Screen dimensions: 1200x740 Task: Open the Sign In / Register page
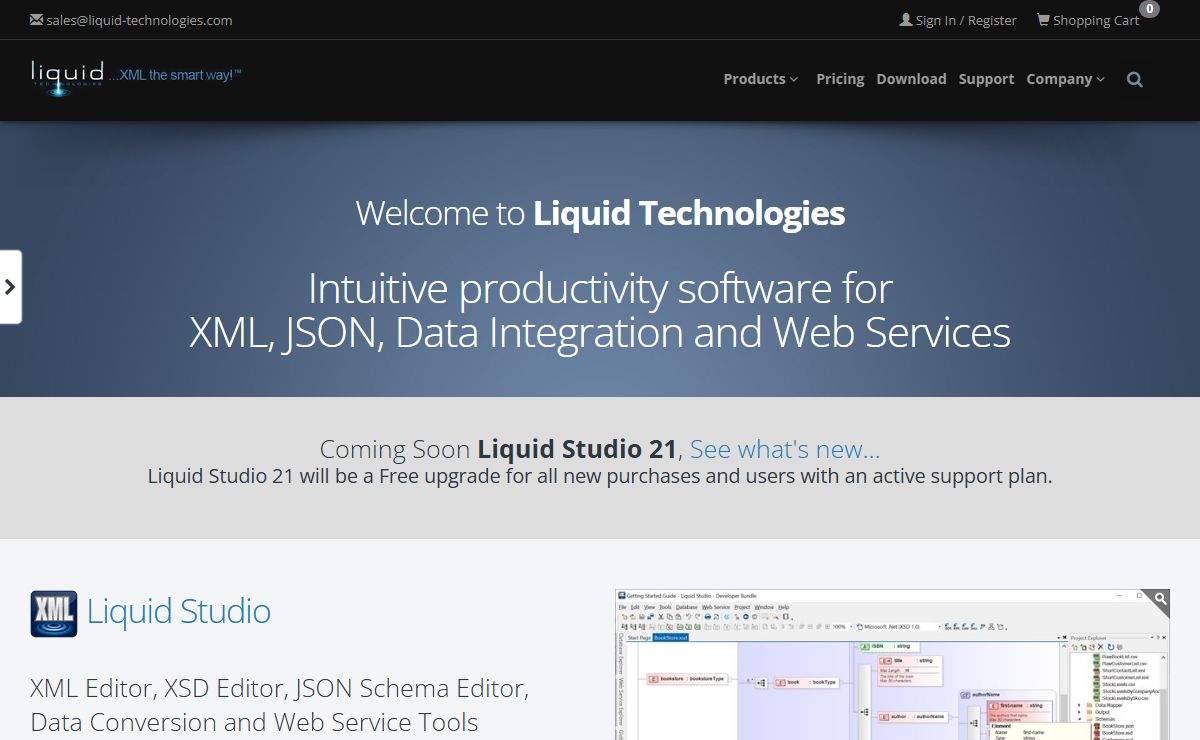pyautogui.click(x=958, y=20)
